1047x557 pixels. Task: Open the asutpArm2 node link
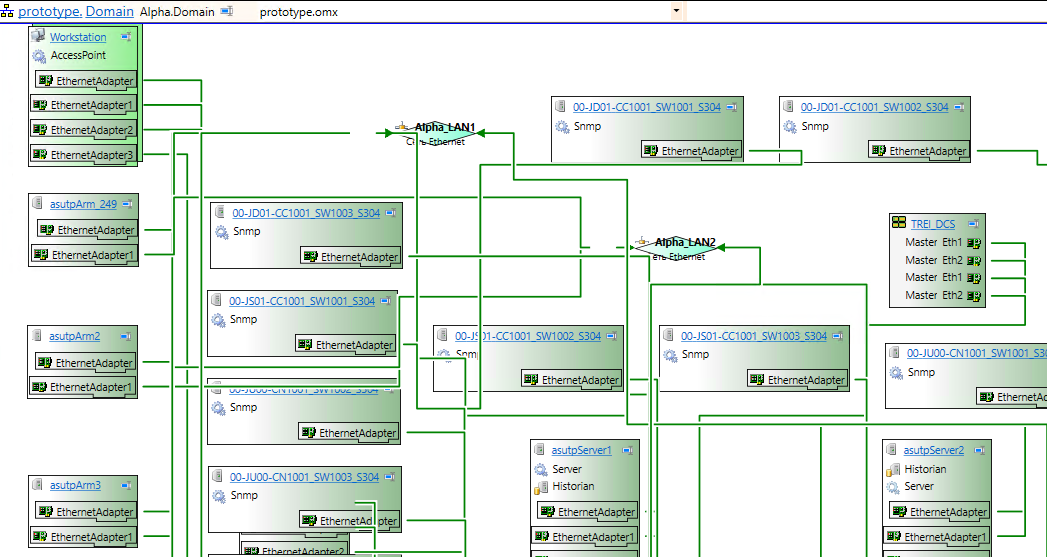tap(74, 336)
